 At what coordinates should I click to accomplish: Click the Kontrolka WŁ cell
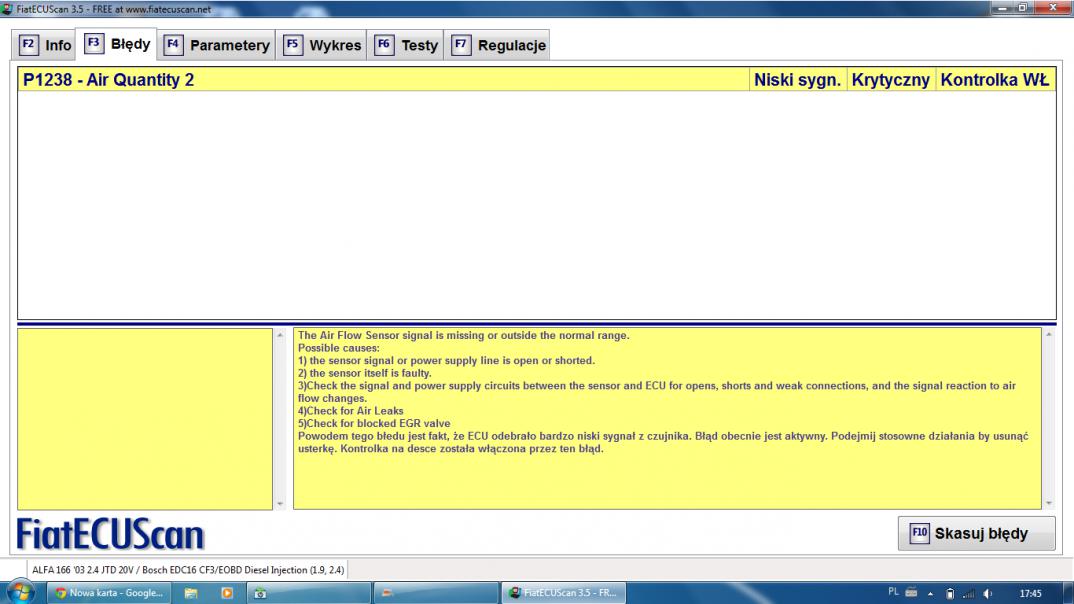coord(995,79)
